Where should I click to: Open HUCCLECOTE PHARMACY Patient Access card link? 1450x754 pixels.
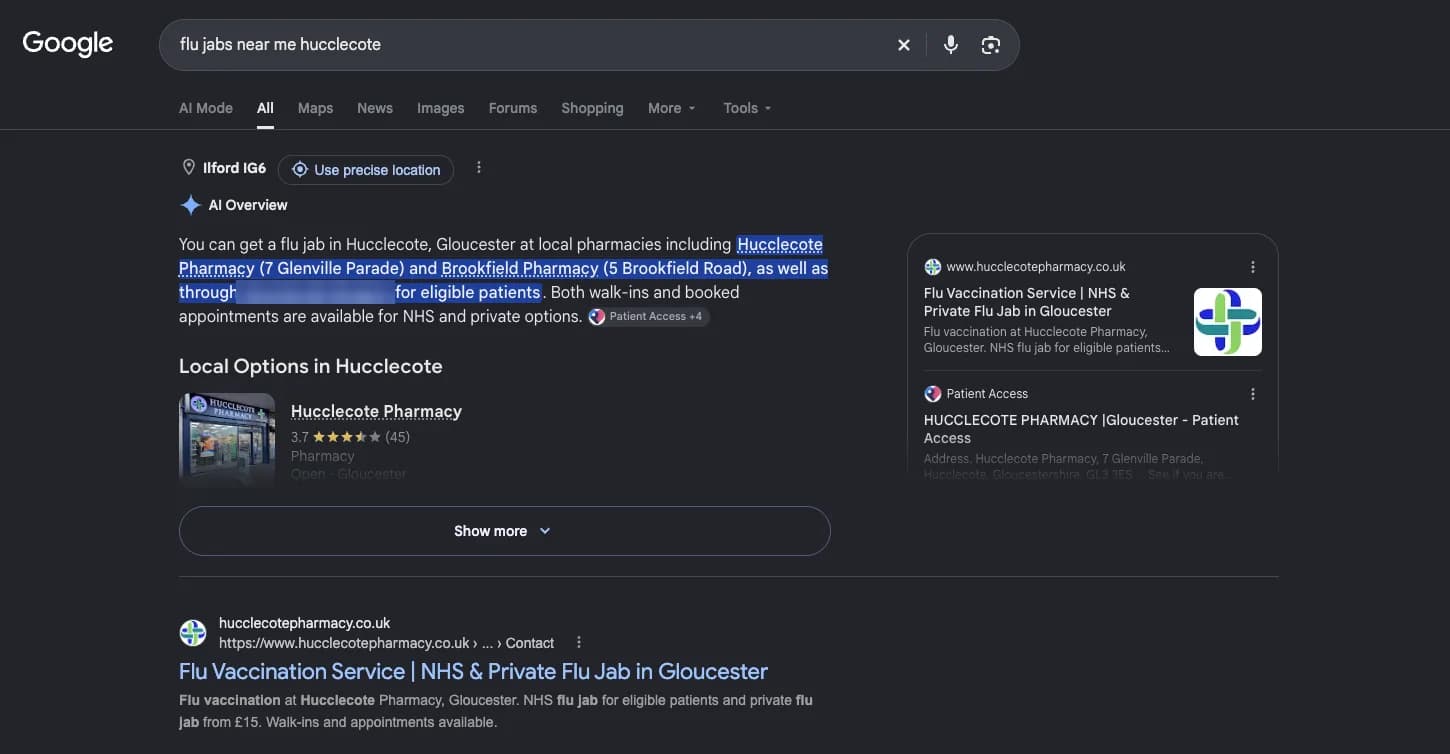point(1081,429)
